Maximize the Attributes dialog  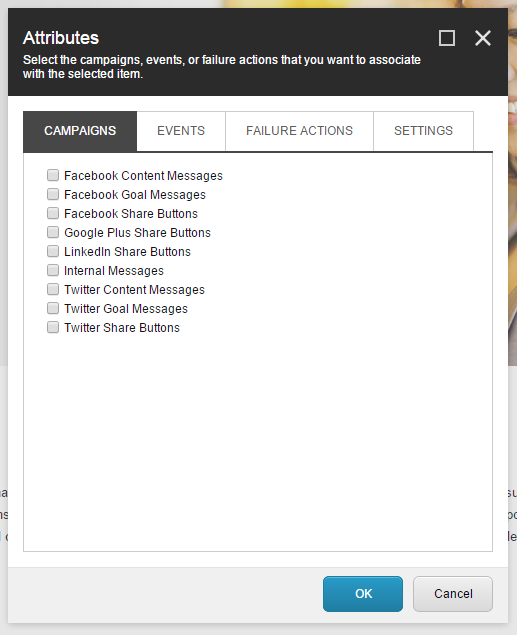447,38
